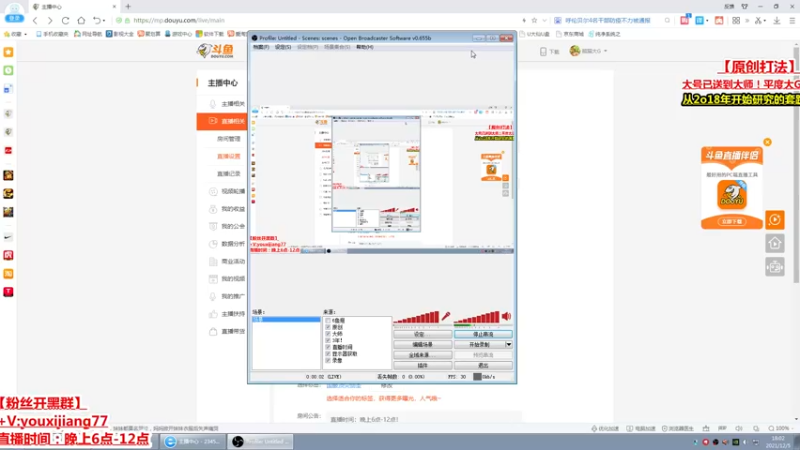Reload the Douyu page
The height and width of the screenshot is (450, 800).
65,20
